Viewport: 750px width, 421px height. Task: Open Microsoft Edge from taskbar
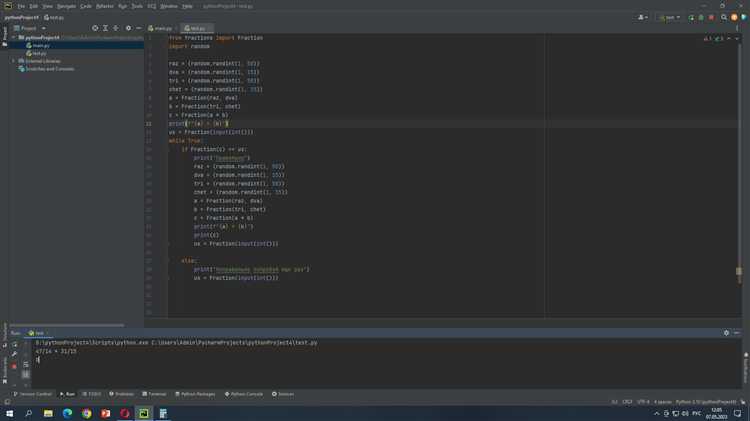pos(67,413)
